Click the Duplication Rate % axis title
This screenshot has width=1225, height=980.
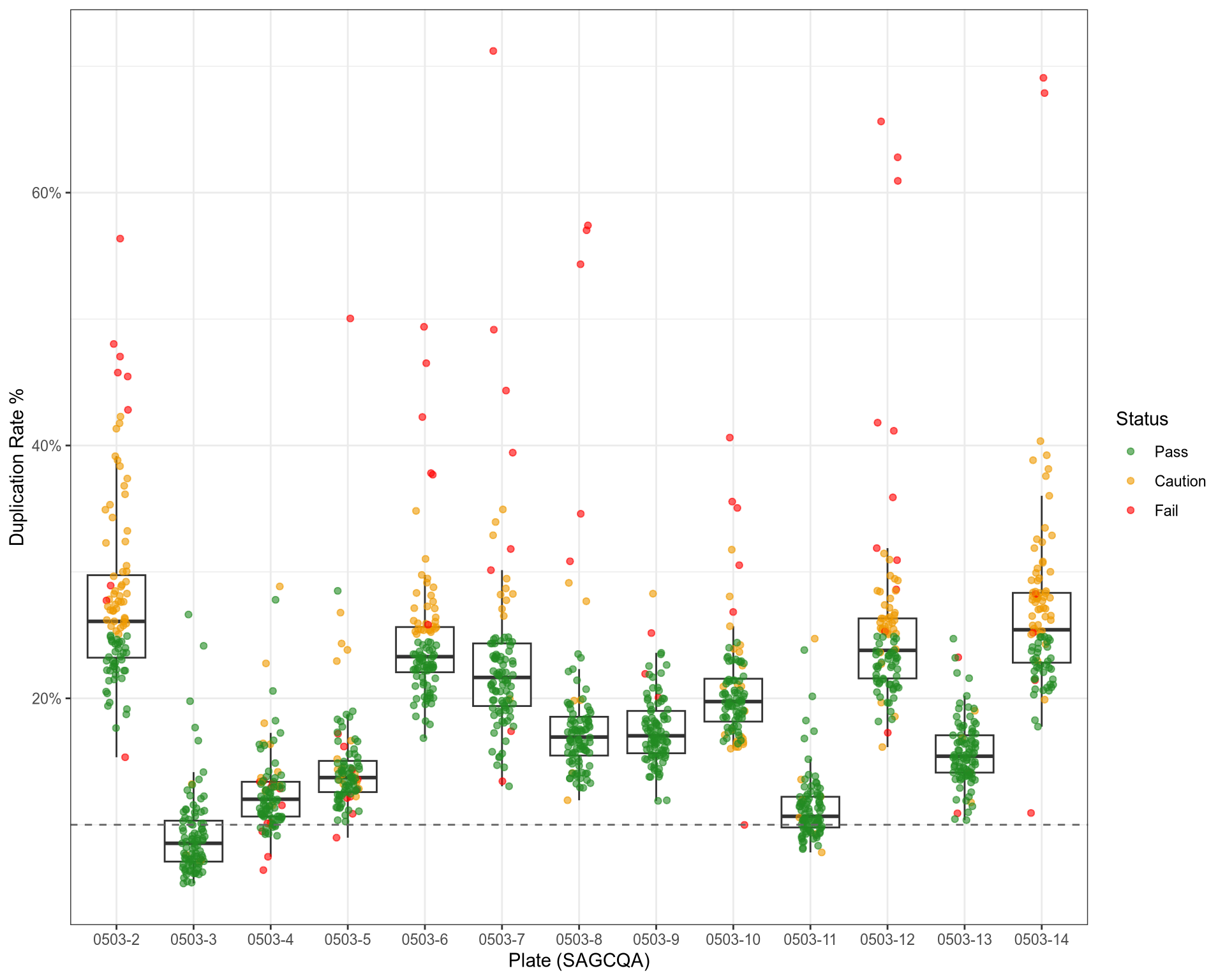(x=17, y=467)
